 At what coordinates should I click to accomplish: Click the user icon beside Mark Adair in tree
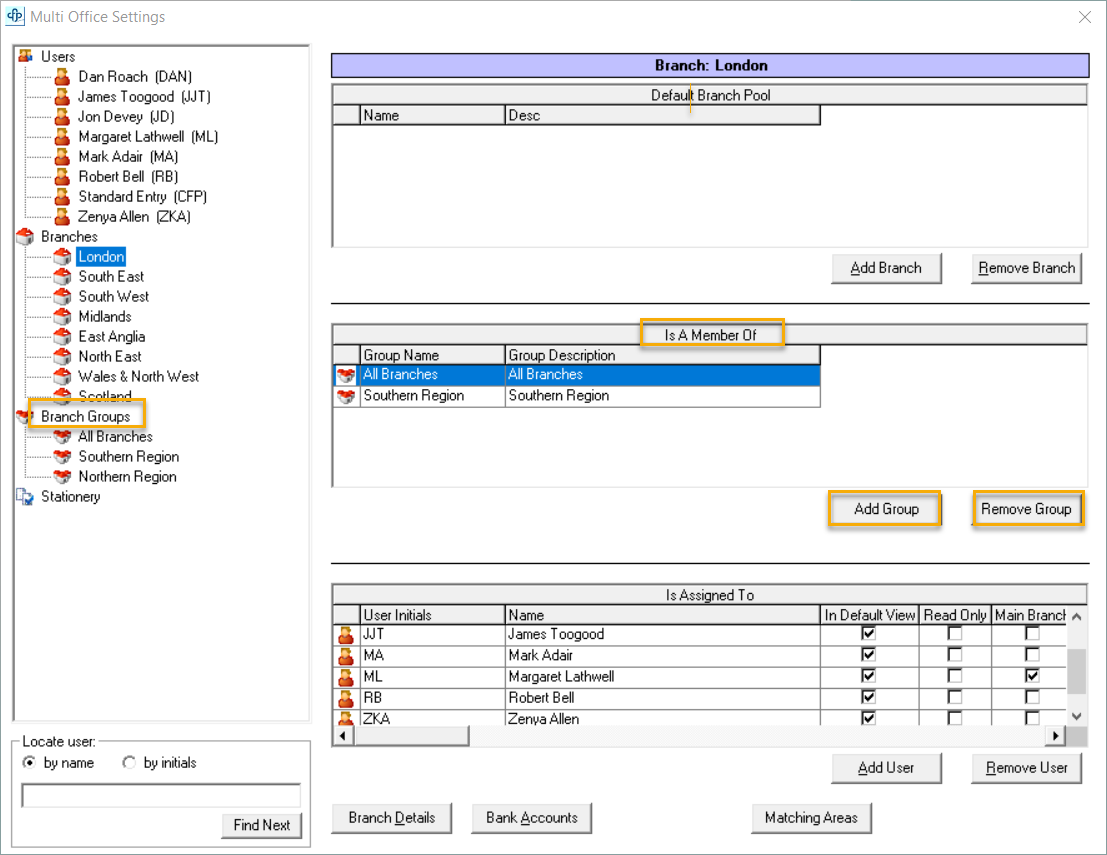tap(63, 156)
